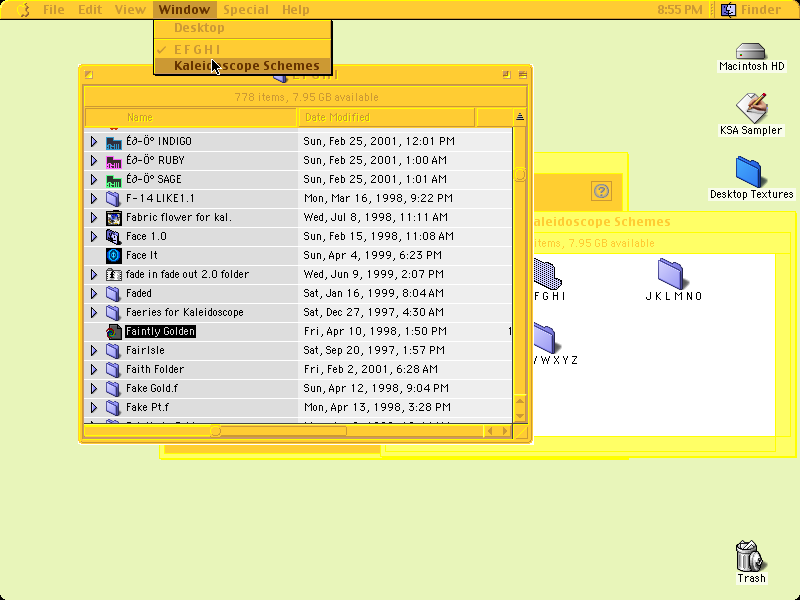The image size is (800, 600).
Task: Select the Fabric flower for kal. icon
Action: 113,217
